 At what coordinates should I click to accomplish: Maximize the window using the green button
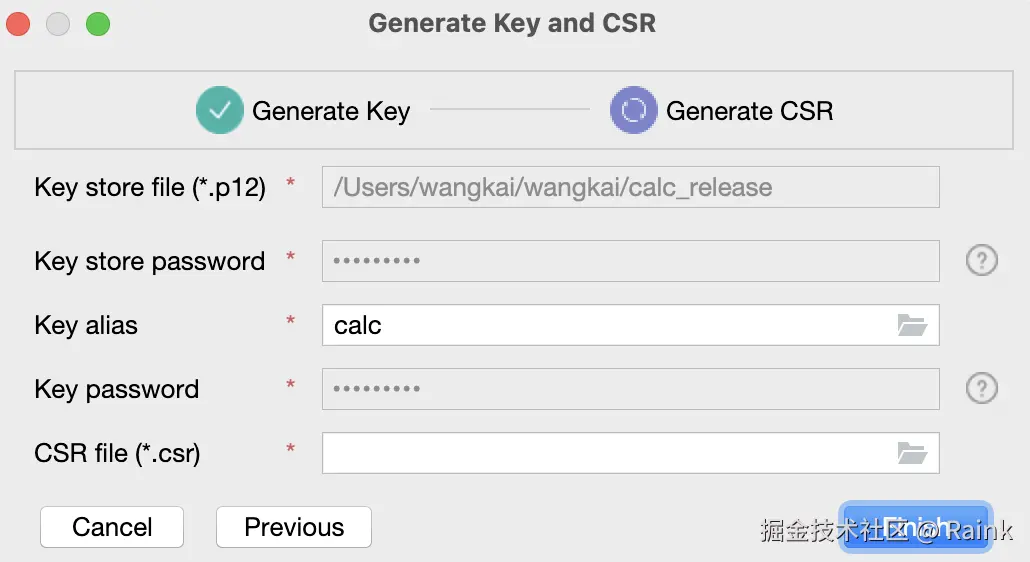(x=97, y=24)
